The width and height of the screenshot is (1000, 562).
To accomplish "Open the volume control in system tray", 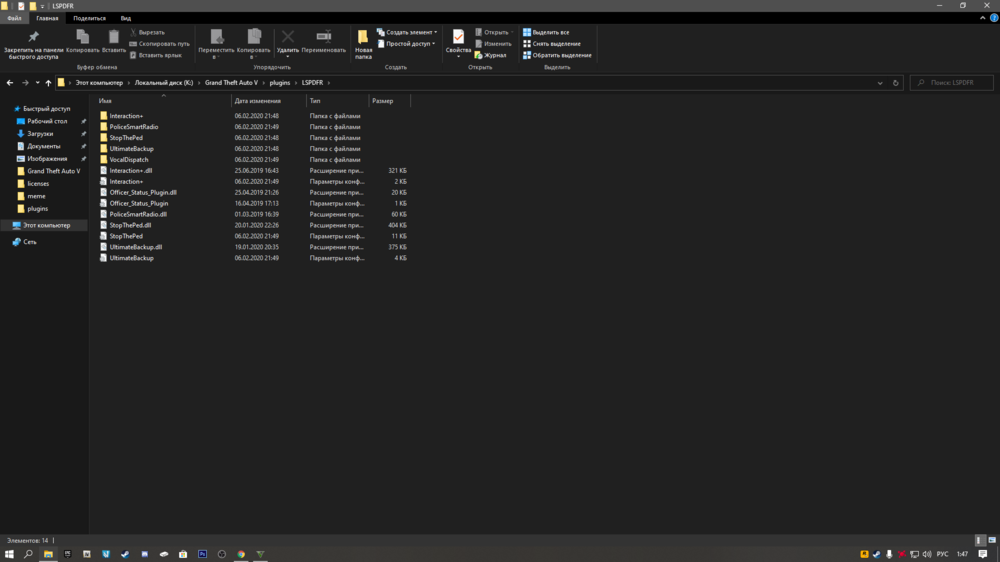I will click(x=927, y=554).
